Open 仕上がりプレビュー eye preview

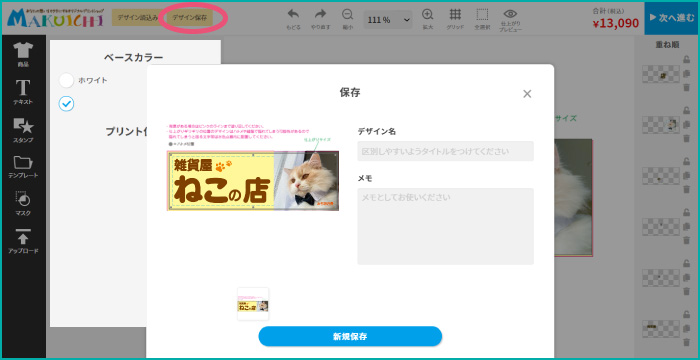point(510,20)
